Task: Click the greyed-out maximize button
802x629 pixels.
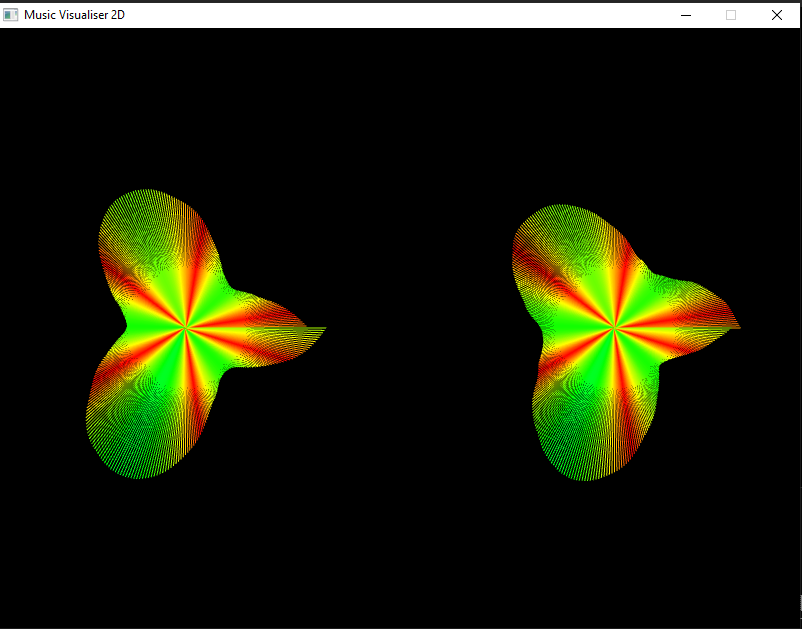Action: pyautogui.click(x=731, y=15)
